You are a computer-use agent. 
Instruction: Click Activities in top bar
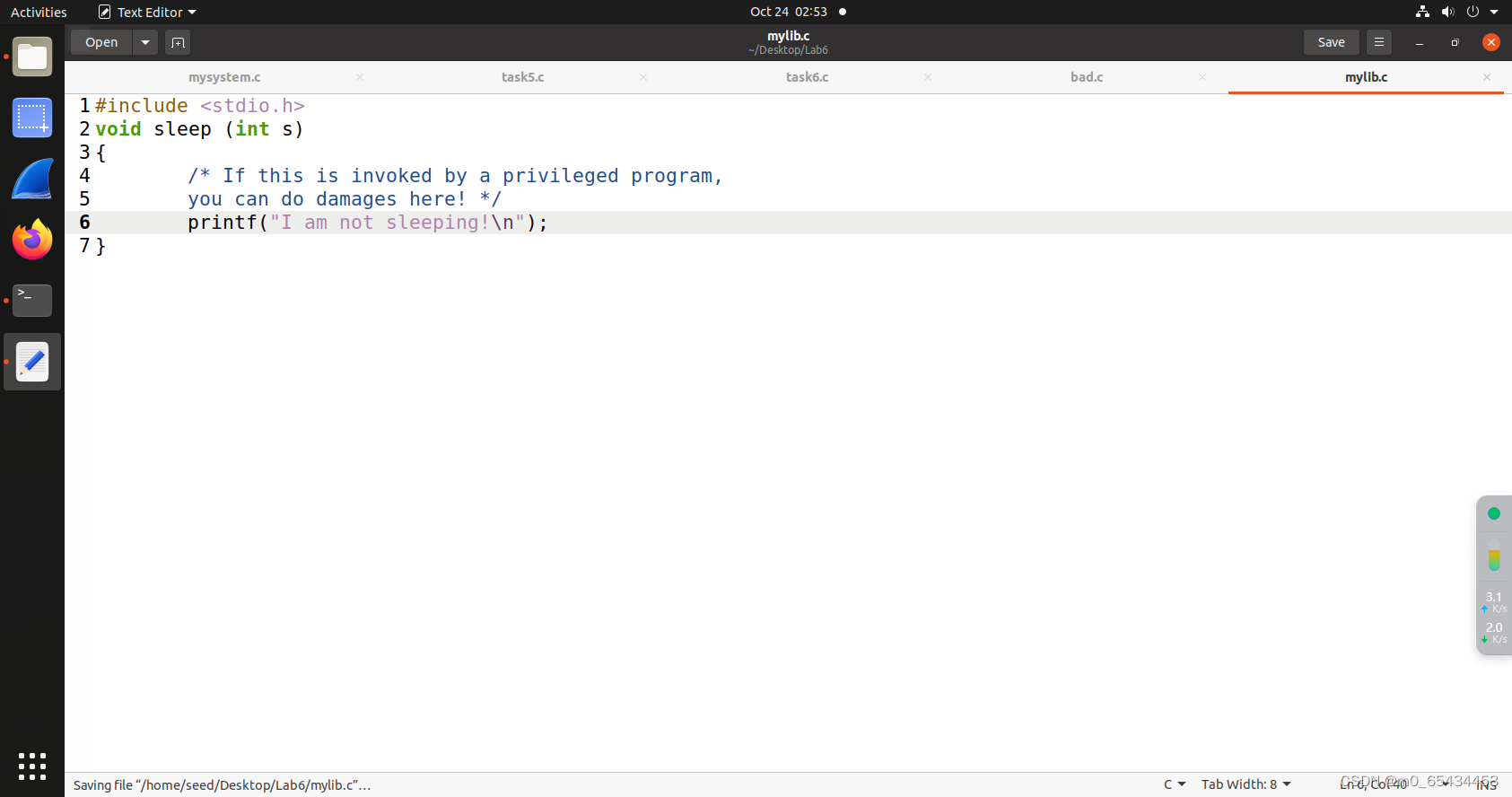pos(39,12)
